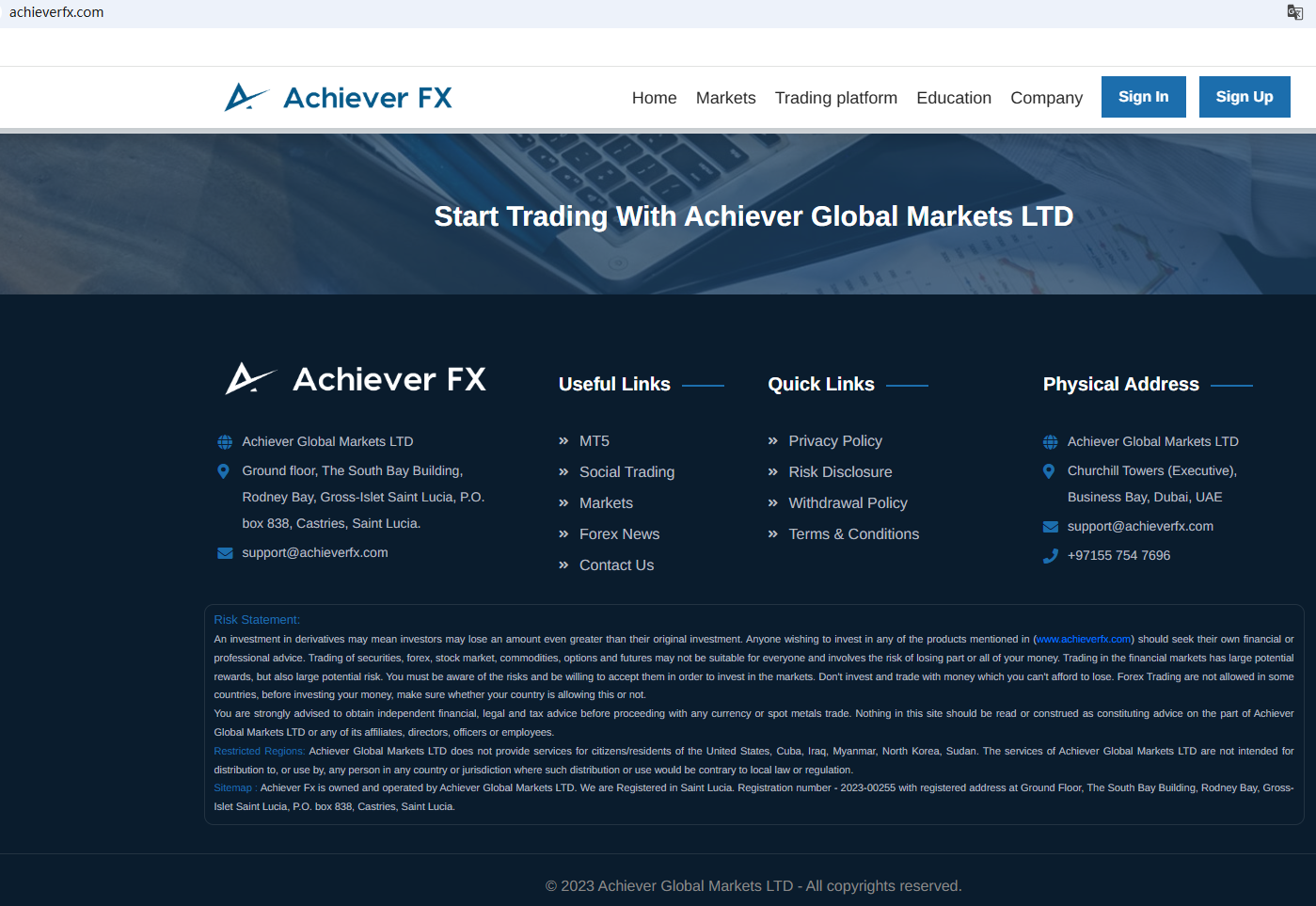Screen dimensions: 1316x906
Task: Visit the Forex News link
Action: pos(620,533)
